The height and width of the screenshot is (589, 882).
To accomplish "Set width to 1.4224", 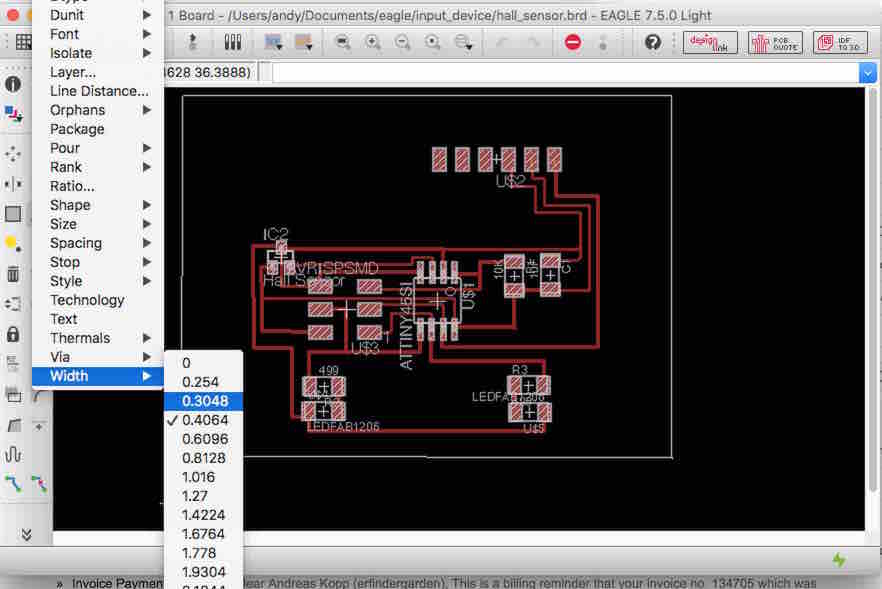I will pos(204,515).
